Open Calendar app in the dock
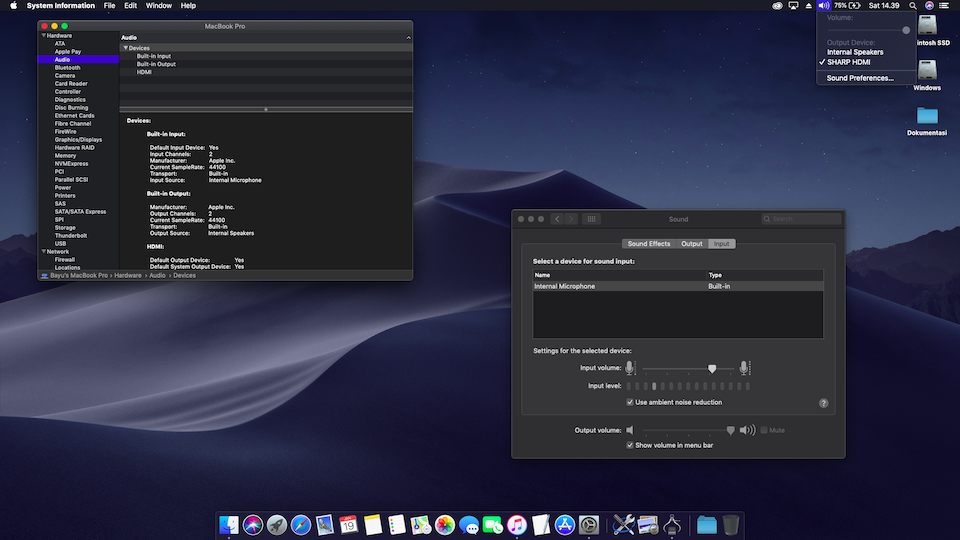This screenshot has width=960, height=540. click(x=348, y=525)
